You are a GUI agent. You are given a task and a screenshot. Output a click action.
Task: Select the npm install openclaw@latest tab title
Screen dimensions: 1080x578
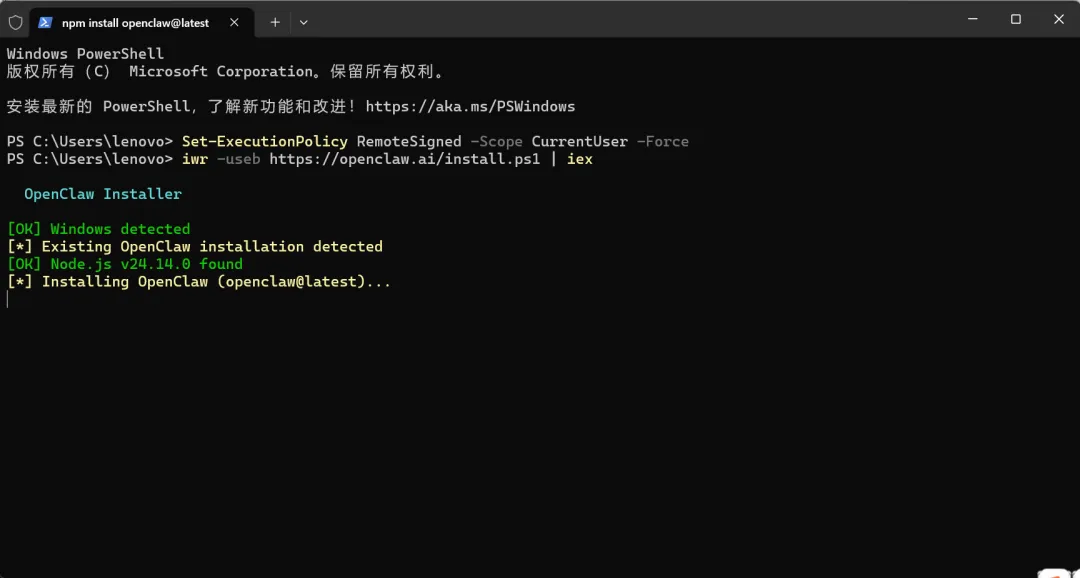coord(135,22)
